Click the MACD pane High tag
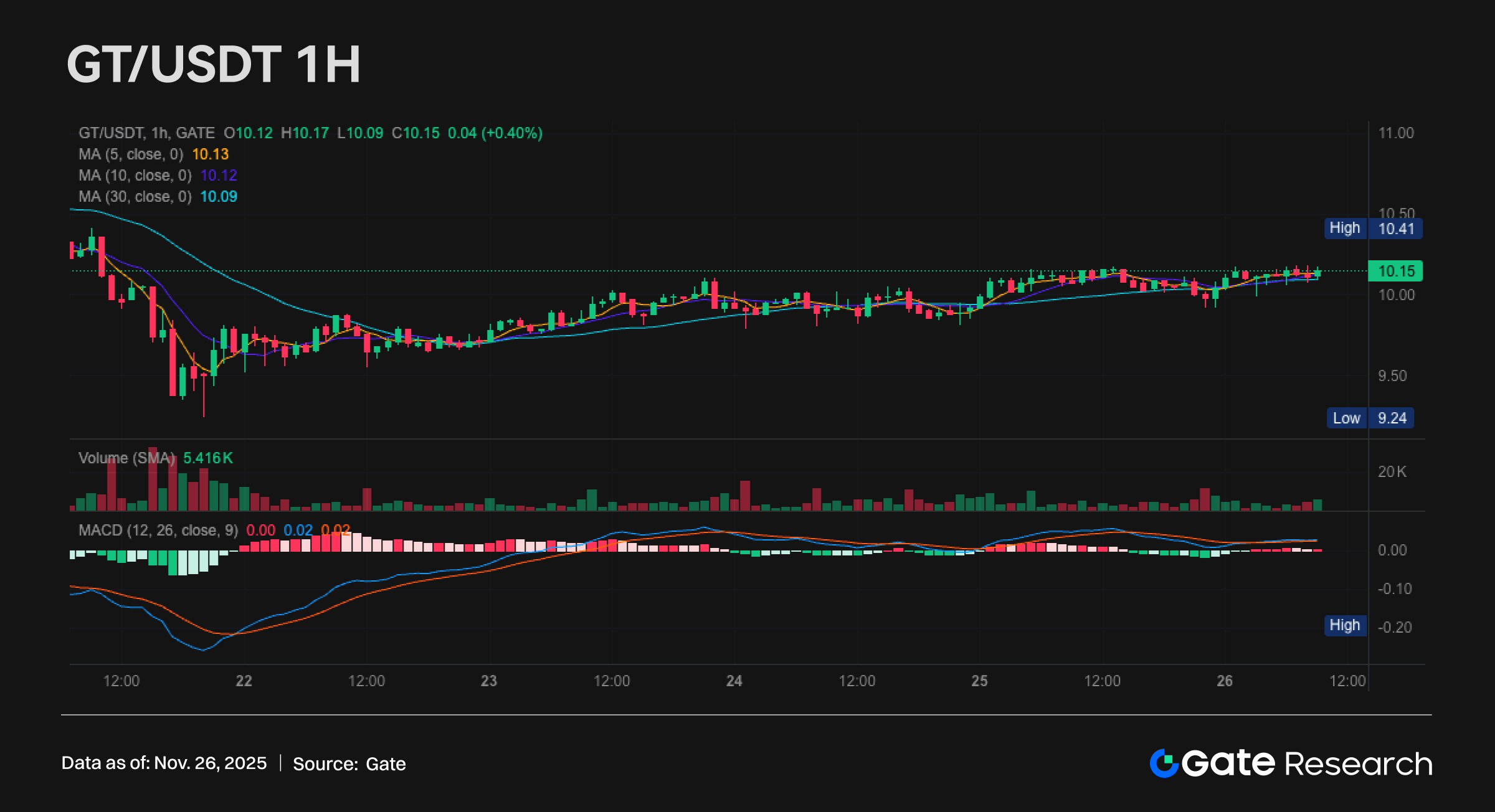The image size is (1495, 812). click(1345, 625)
